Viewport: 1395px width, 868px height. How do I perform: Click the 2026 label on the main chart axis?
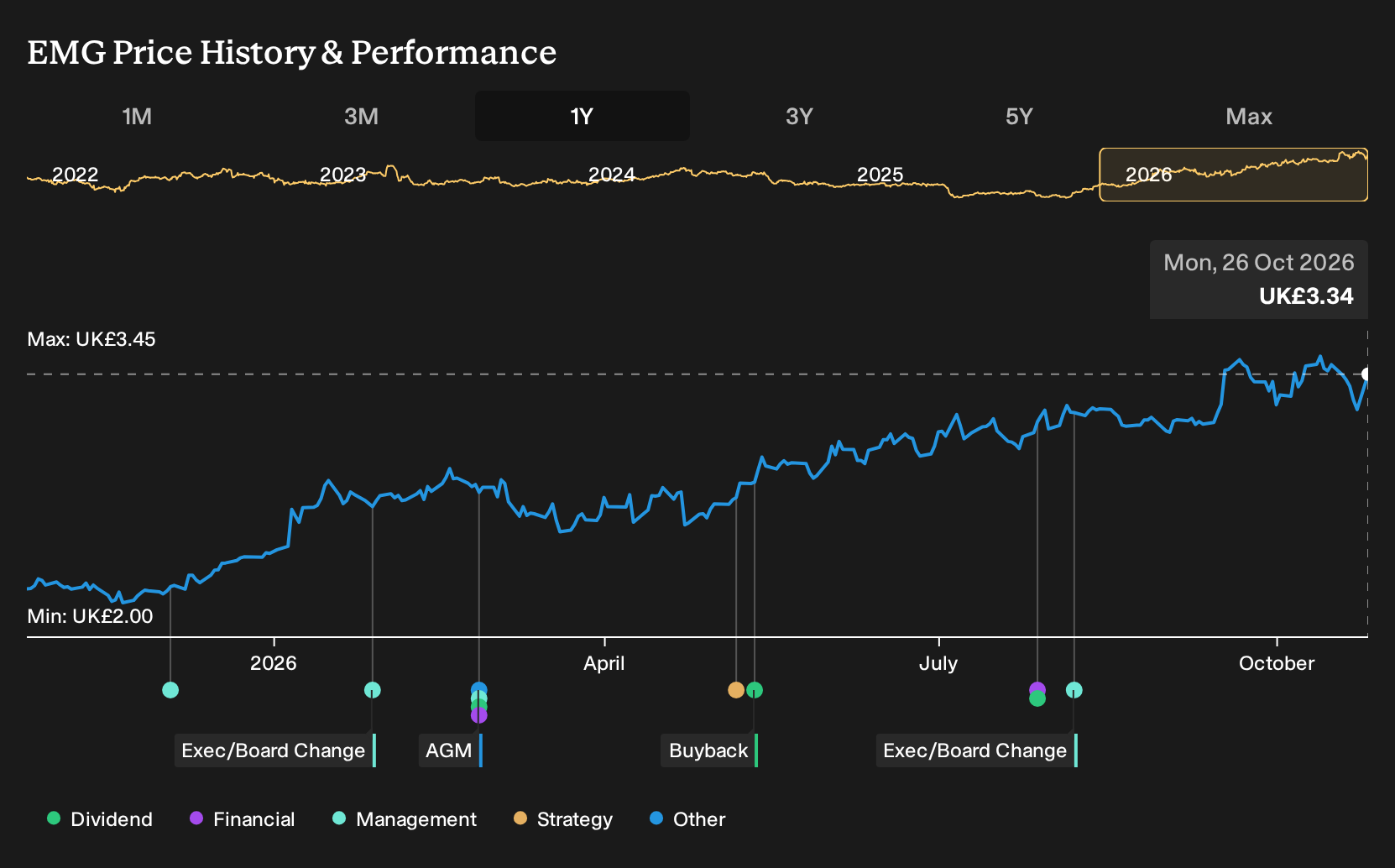[x=274, y=663]
